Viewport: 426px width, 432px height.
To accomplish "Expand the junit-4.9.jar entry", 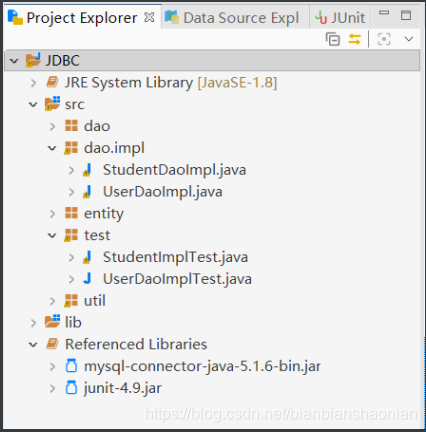I will coord(52,388).
